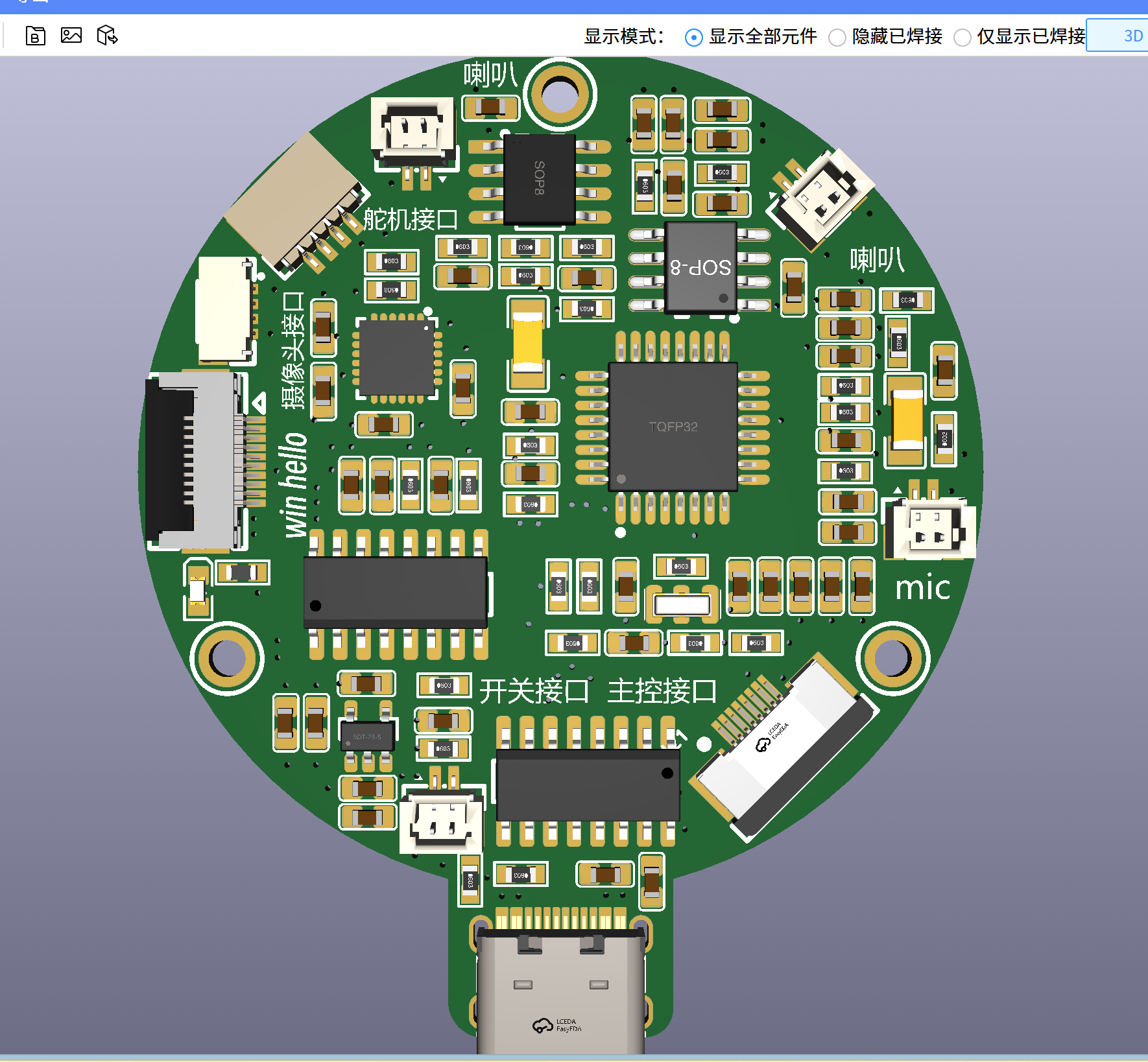
Task: Click the top mounting hole
Action: point(560,95)
